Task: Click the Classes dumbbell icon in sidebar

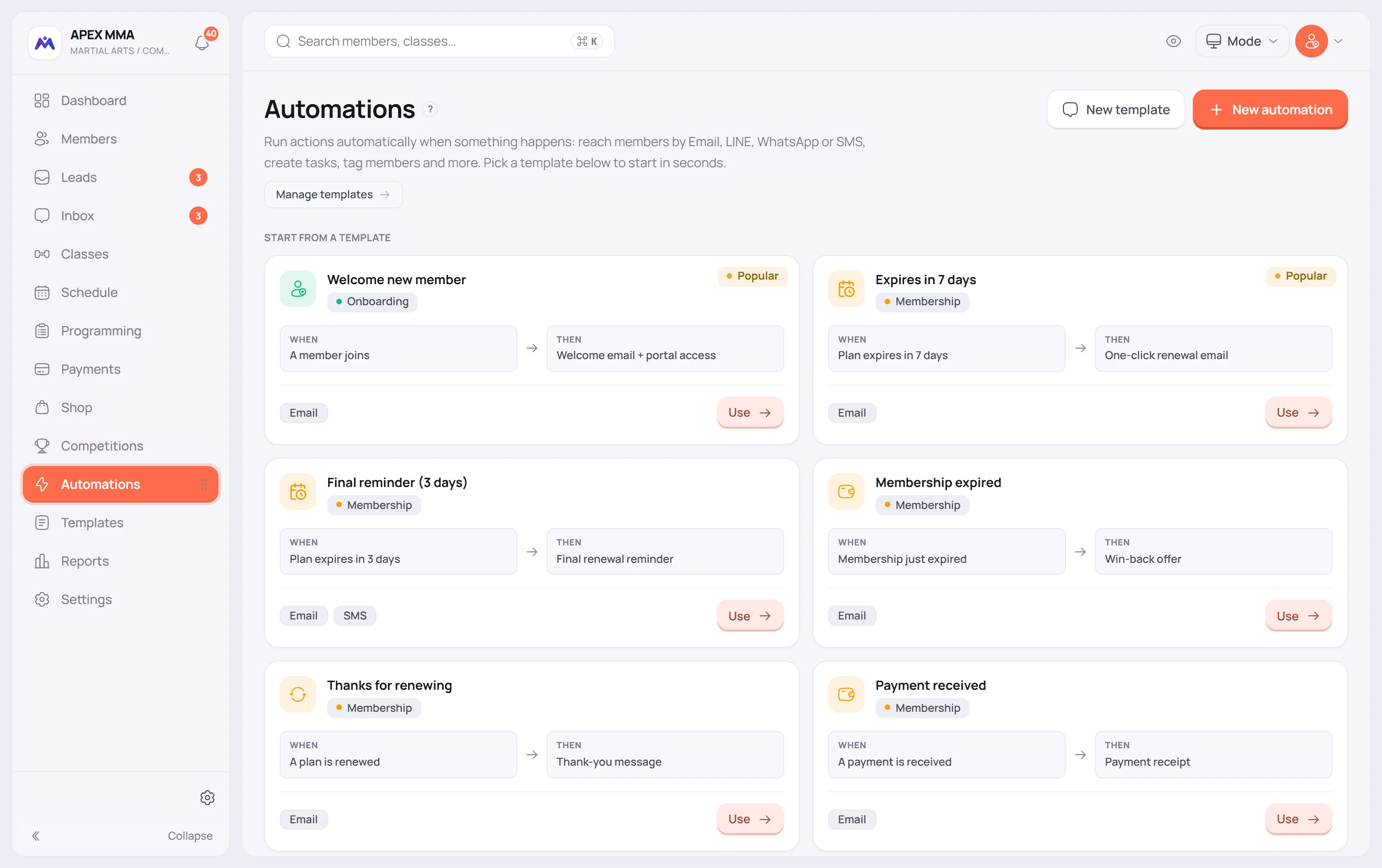Action: click(x=42, y=254)
